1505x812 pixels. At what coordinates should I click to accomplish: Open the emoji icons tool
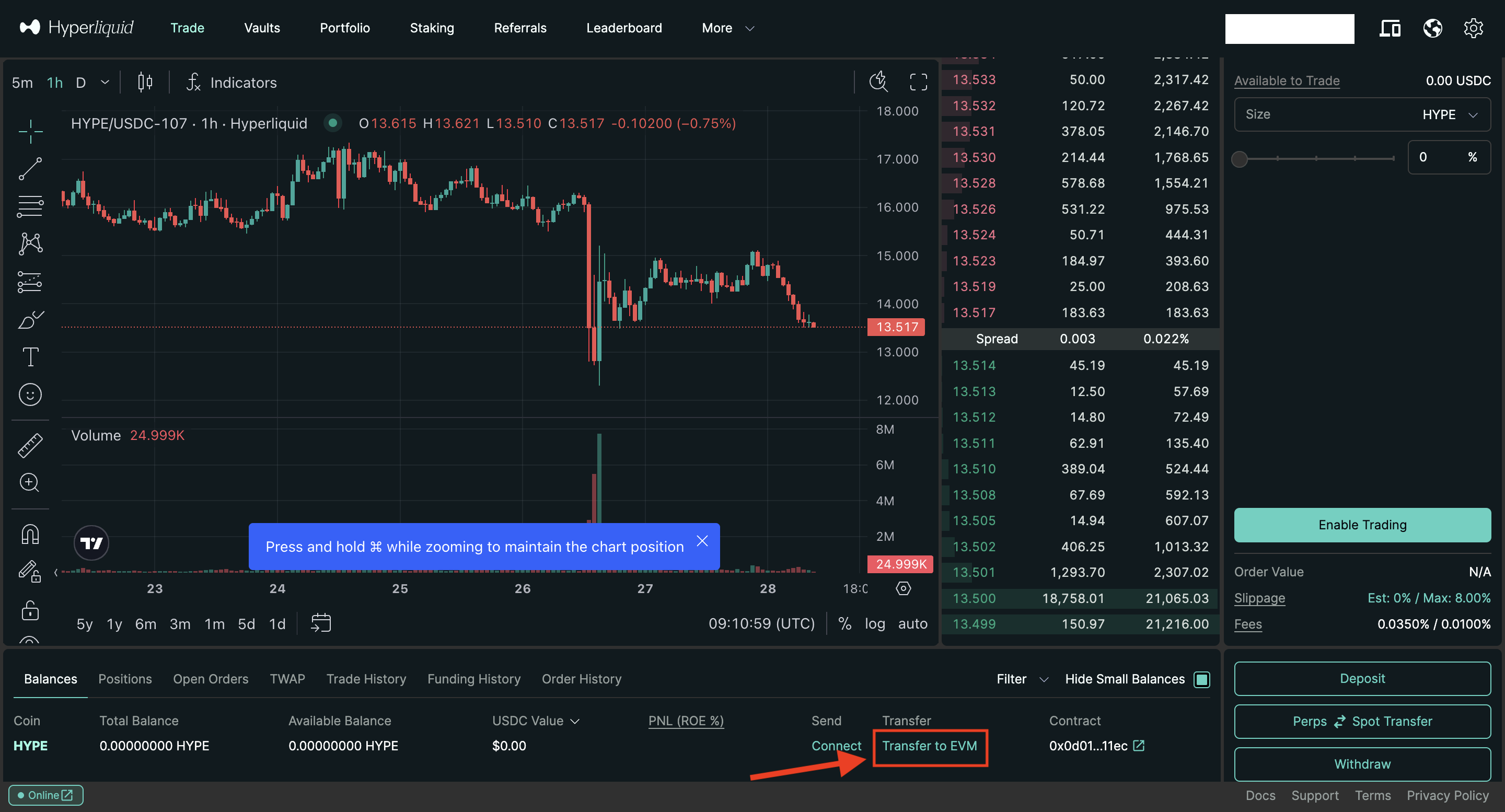pos(30,395)
